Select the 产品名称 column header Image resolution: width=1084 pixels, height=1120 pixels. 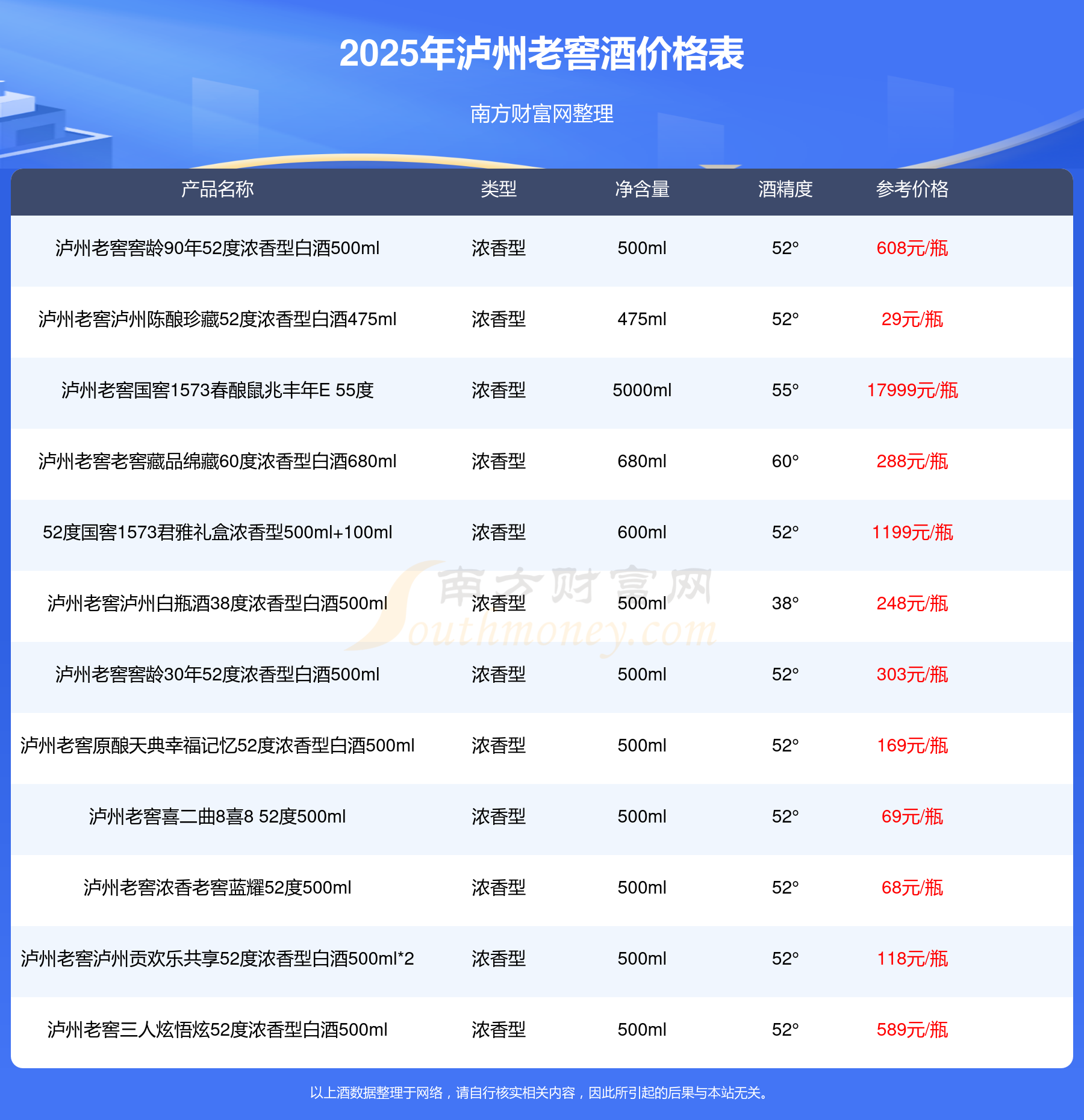pos(217,189)
